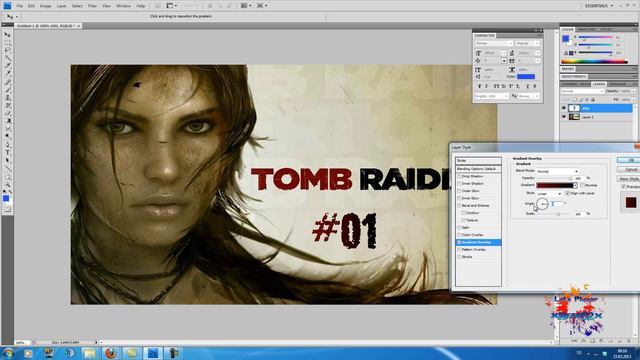
Task: Click the Angle value input field
Action: click(x=557, y=203)
